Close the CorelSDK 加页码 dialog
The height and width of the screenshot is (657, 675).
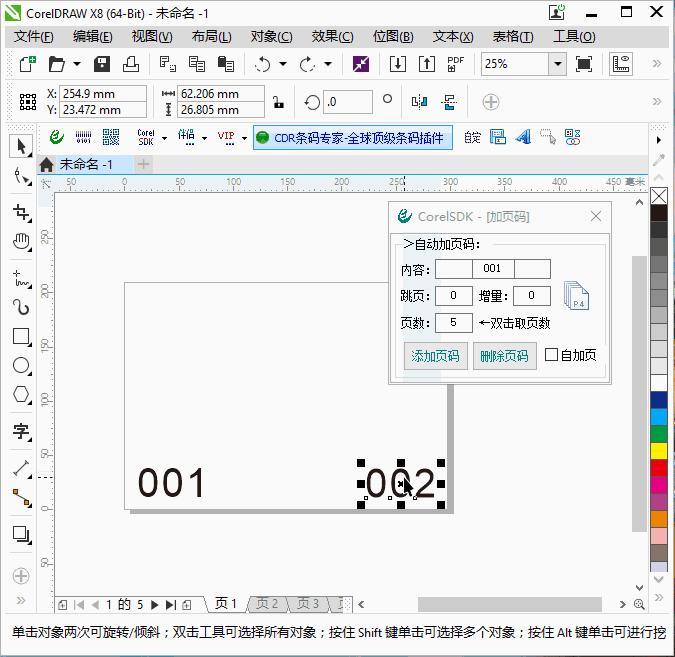596,216
